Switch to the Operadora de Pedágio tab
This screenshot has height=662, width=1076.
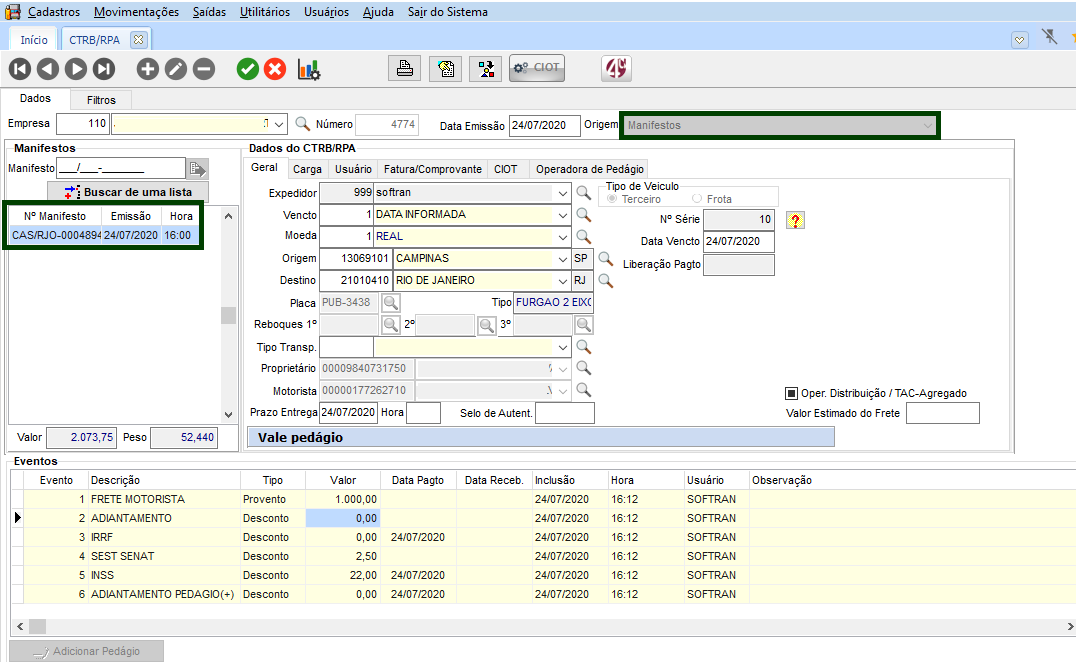pos(590,169)
